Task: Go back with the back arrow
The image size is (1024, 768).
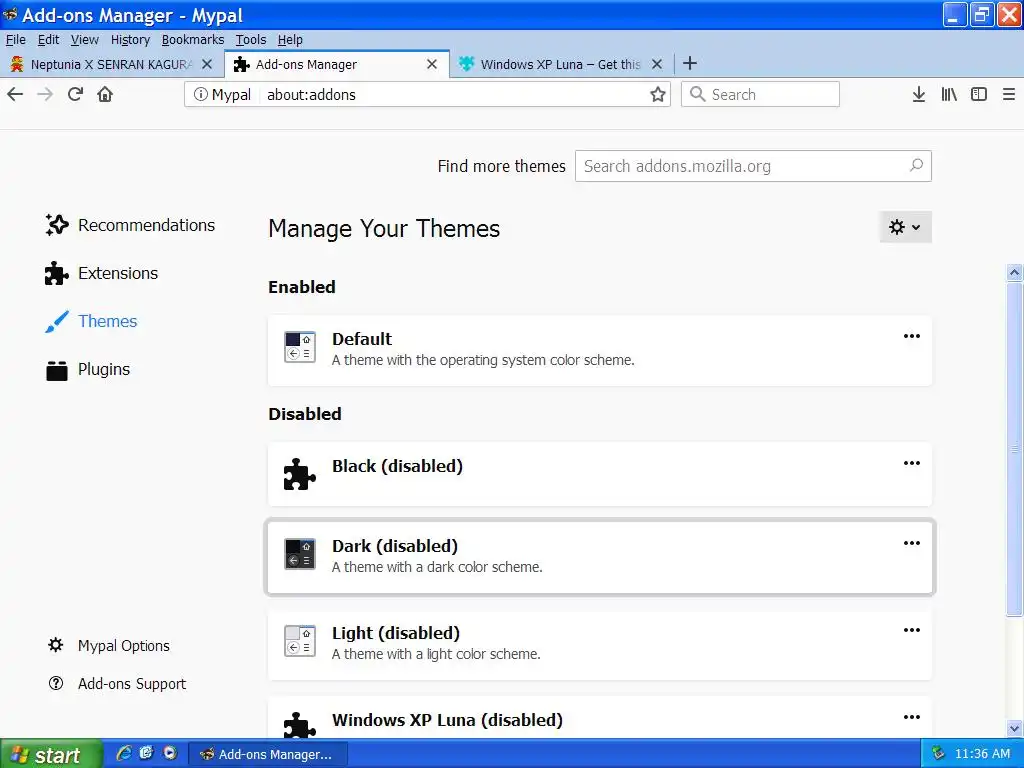Action: click(15, 95)
